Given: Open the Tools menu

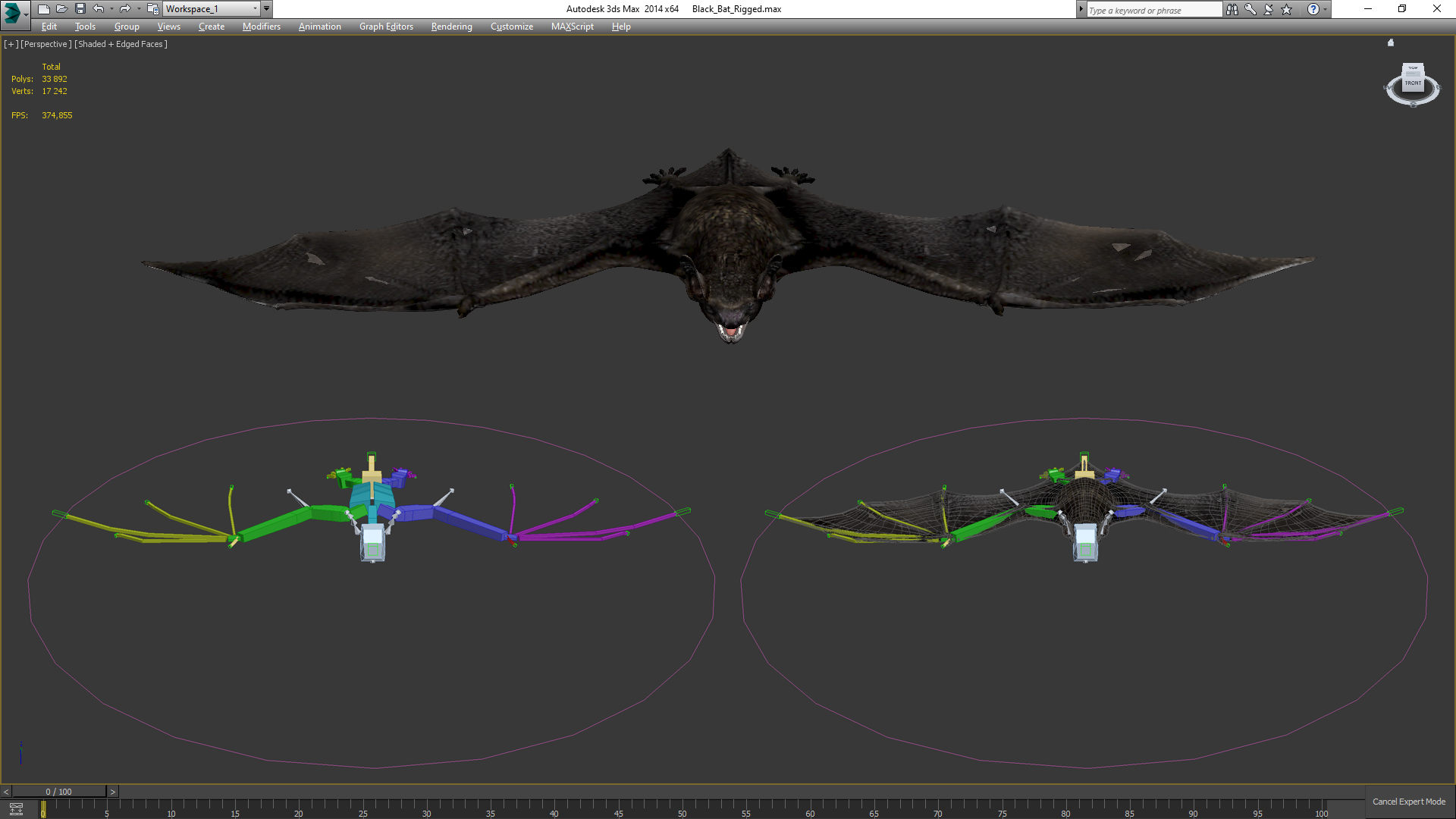Looking at the screenshot, I should 85,27.
